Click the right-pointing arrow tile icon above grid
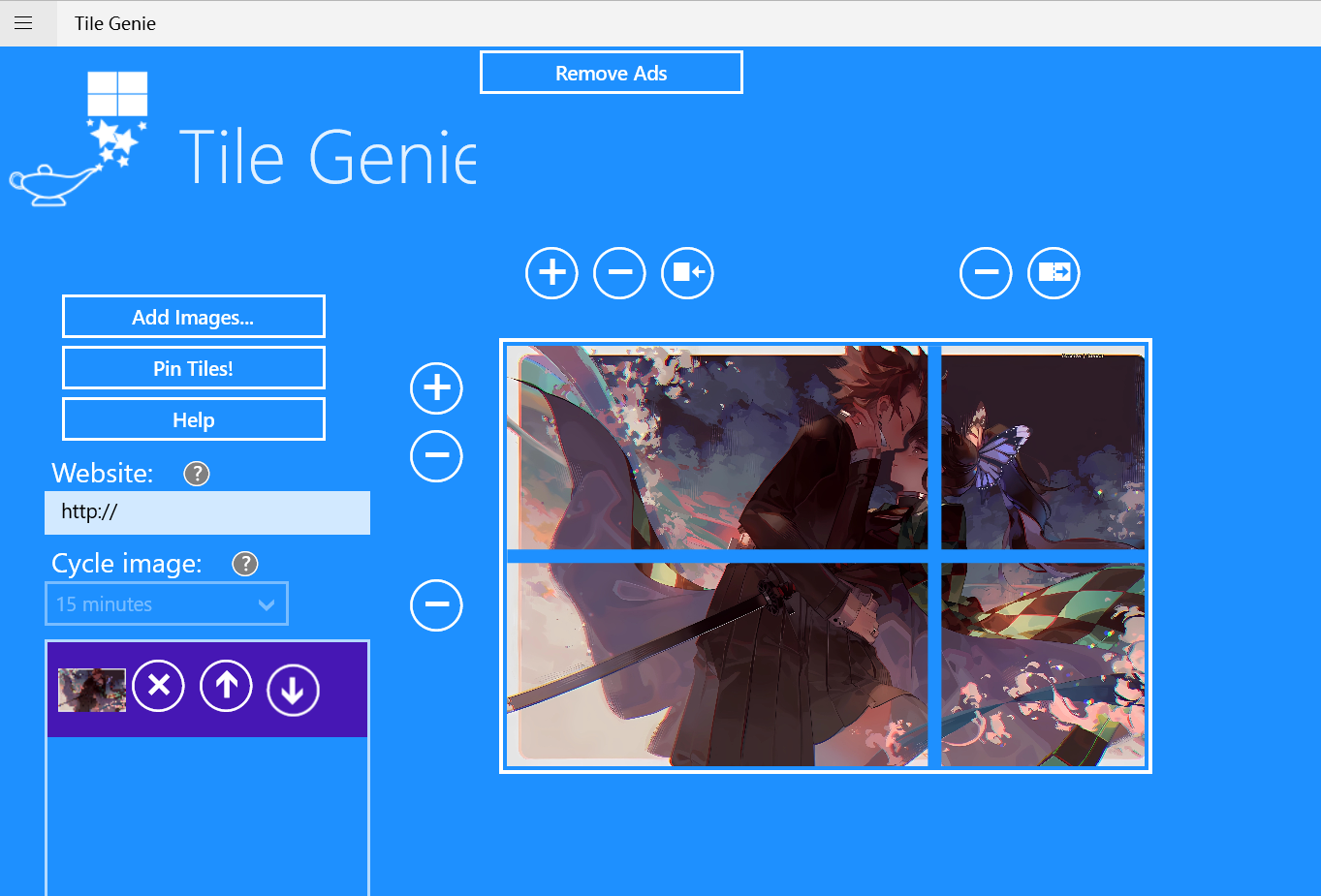This screenshot has height=896, width=1321. [x=1054, y=272]
